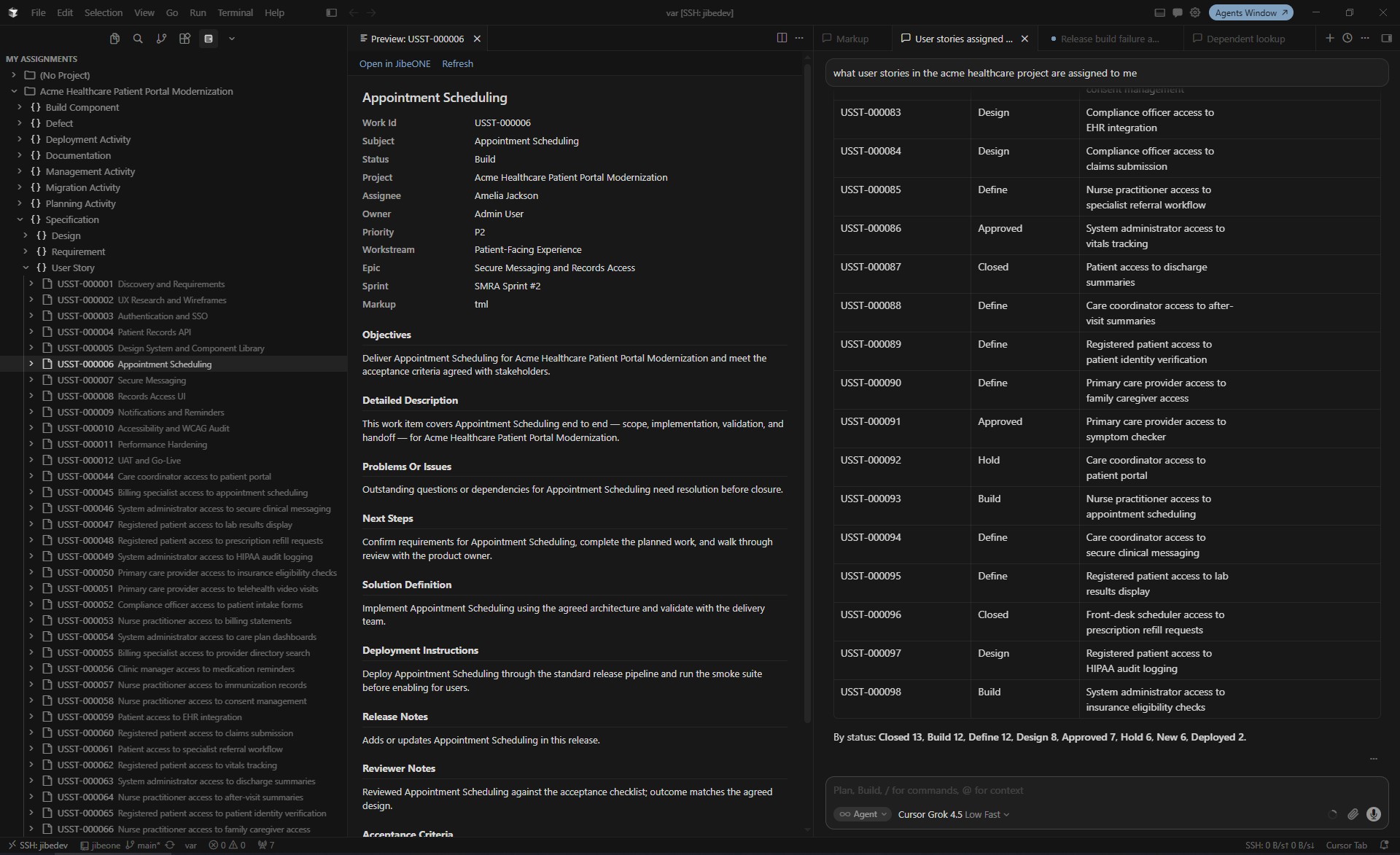Image resolution: width=1400 pixels, height=855 pixels.
Task: Click the jibeone status bar item
Action: 101,846
